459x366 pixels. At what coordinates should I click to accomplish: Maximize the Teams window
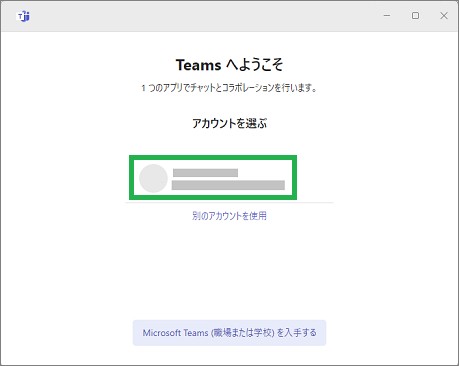pos(415,16)
